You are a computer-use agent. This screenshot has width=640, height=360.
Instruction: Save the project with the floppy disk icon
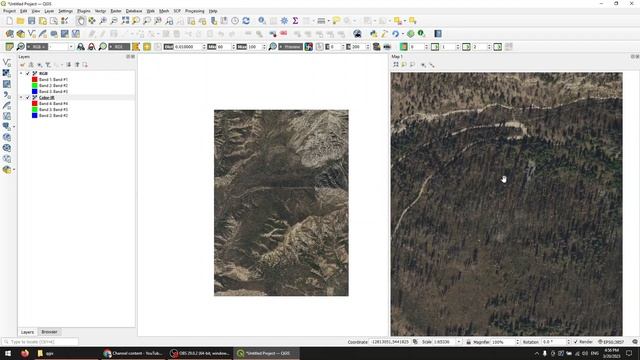(31, 20)
